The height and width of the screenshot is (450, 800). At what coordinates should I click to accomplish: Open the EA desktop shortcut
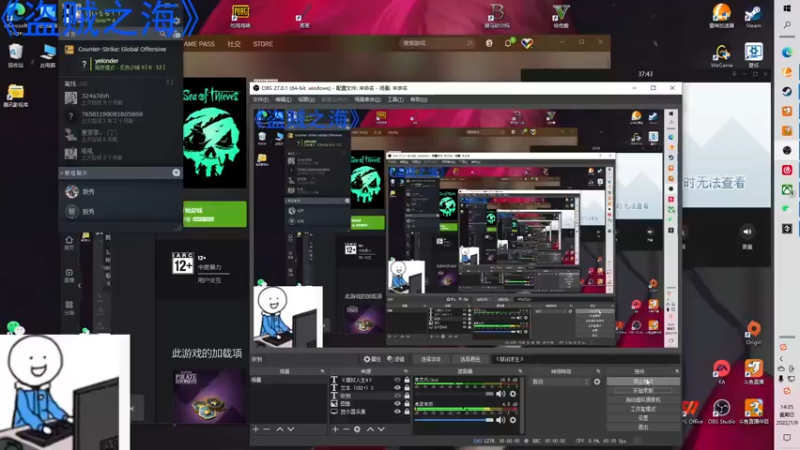point(721,371)
